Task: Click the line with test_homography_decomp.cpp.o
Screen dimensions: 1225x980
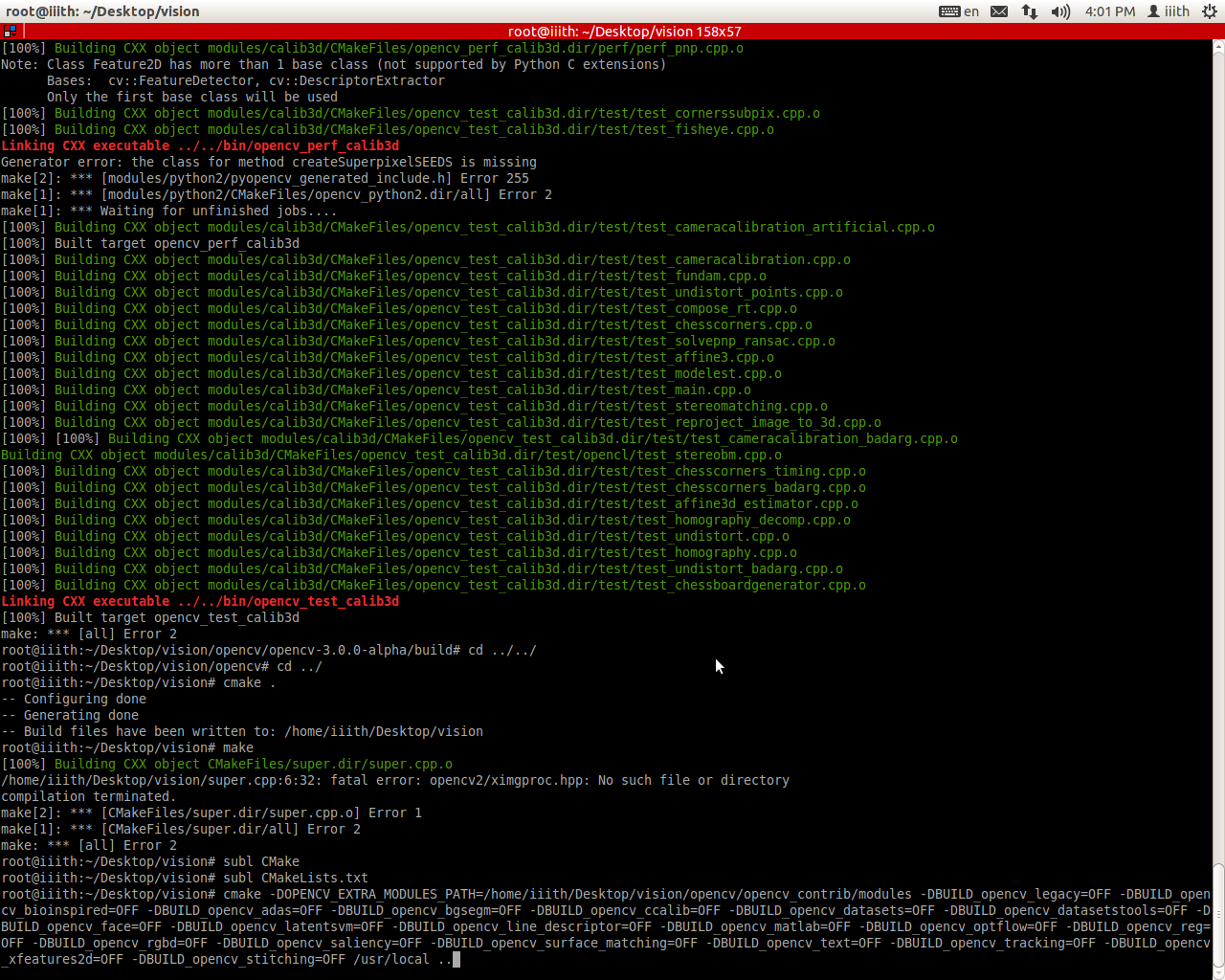Action: [426, 520]
